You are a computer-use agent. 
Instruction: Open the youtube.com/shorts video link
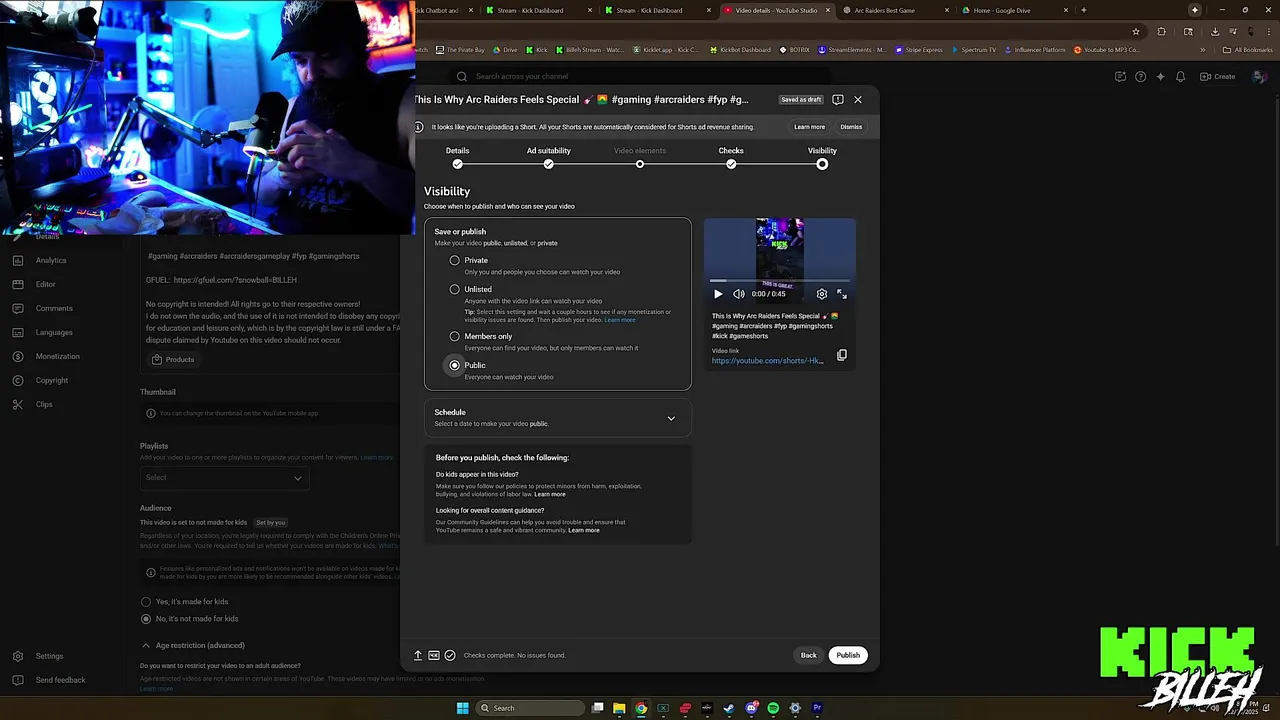click(768, 360)
